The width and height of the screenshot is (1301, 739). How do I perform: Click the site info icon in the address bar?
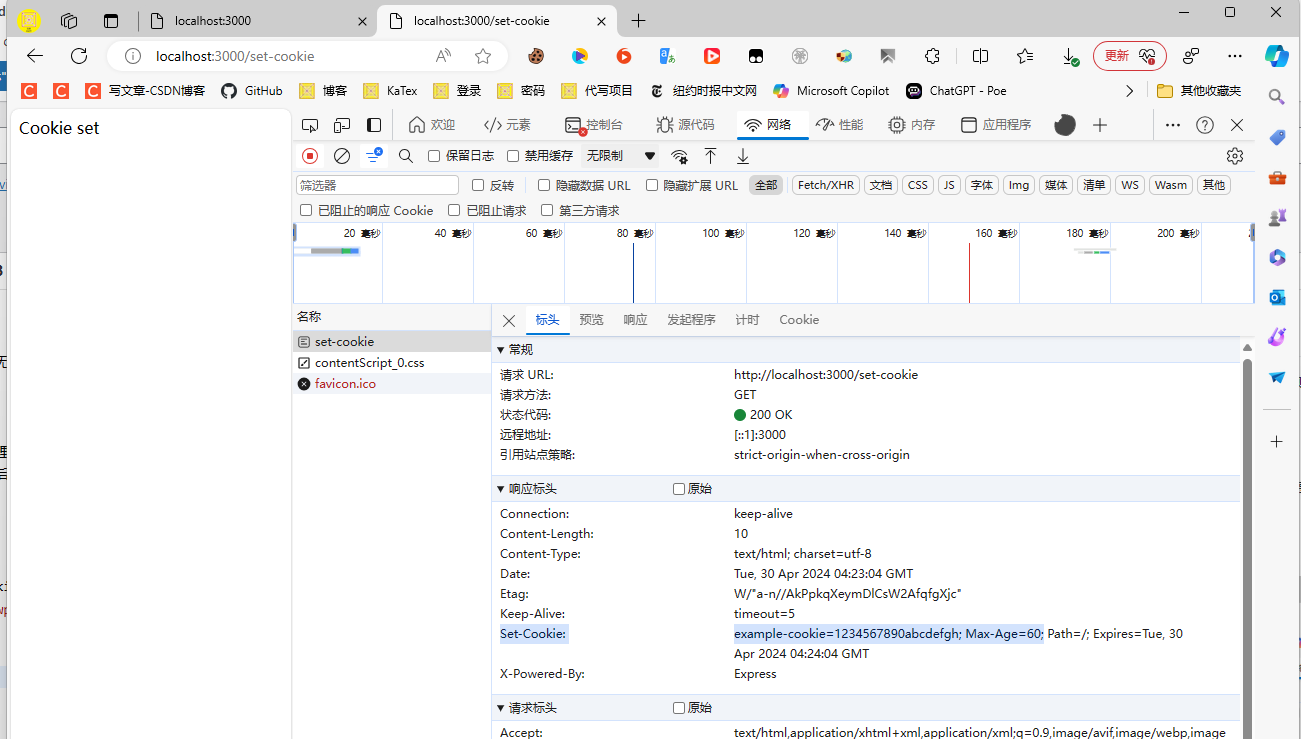click(x=132, y=56)
